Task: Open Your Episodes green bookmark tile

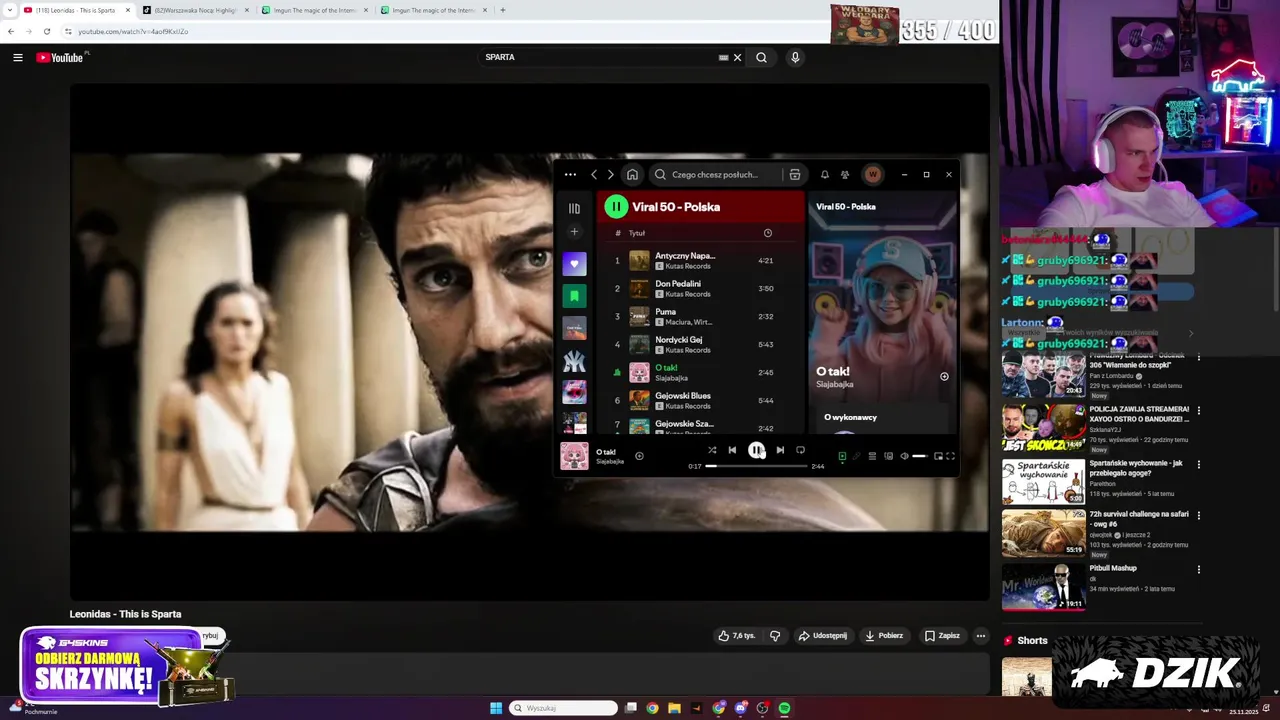Action: coord(574,296)
